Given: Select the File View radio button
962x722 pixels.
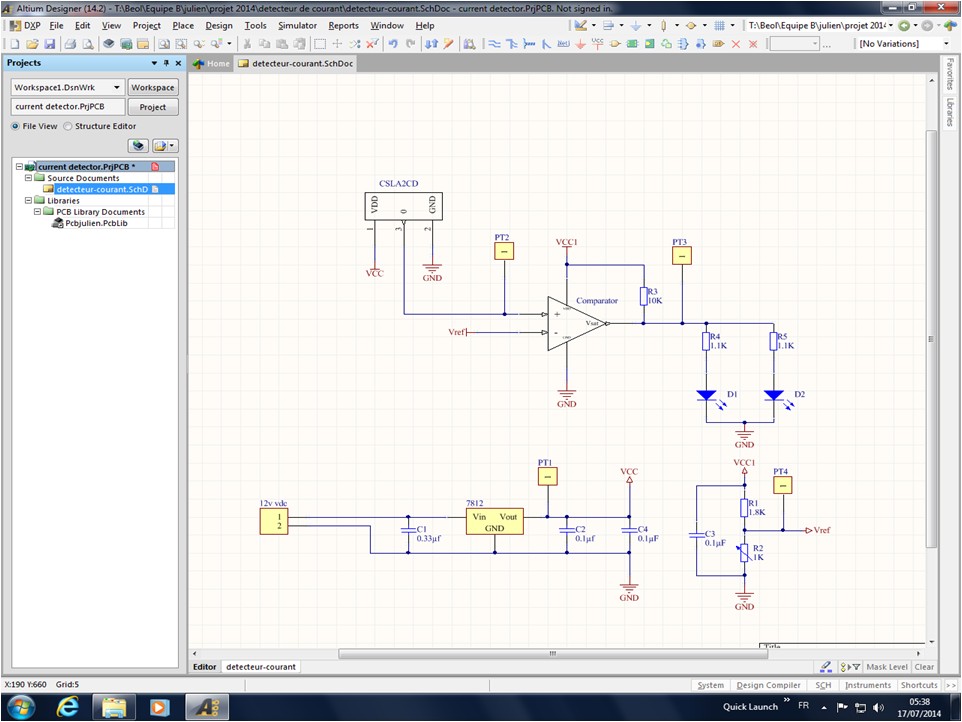Looking at the screenshot, I should [16, 127].
